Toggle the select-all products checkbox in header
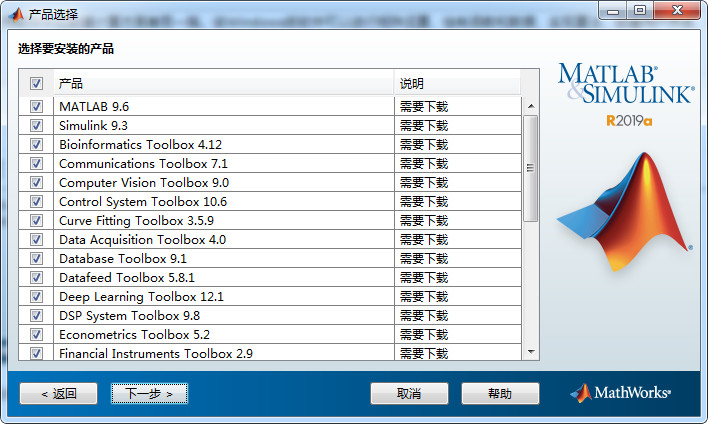Screen dimensions: 708x424 pos(36,84)
